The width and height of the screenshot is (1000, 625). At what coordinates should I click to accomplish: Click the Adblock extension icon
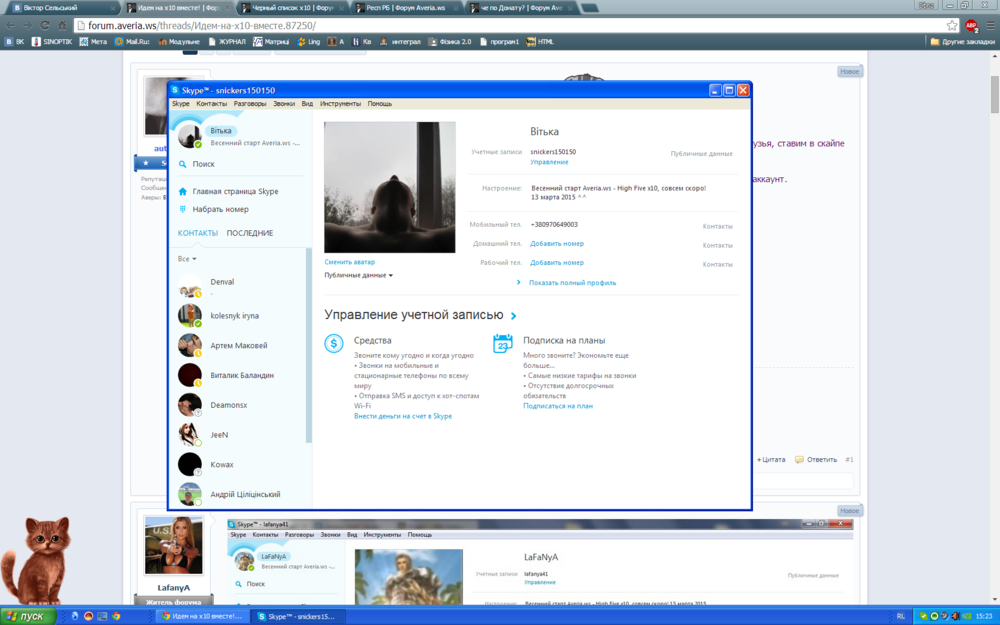point(971,25)
